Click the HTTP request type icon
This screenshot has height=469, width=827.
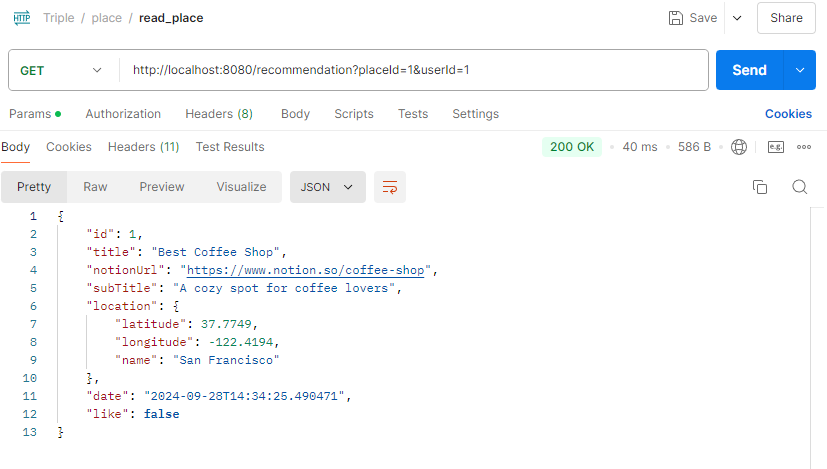click(x=22, y=18)
